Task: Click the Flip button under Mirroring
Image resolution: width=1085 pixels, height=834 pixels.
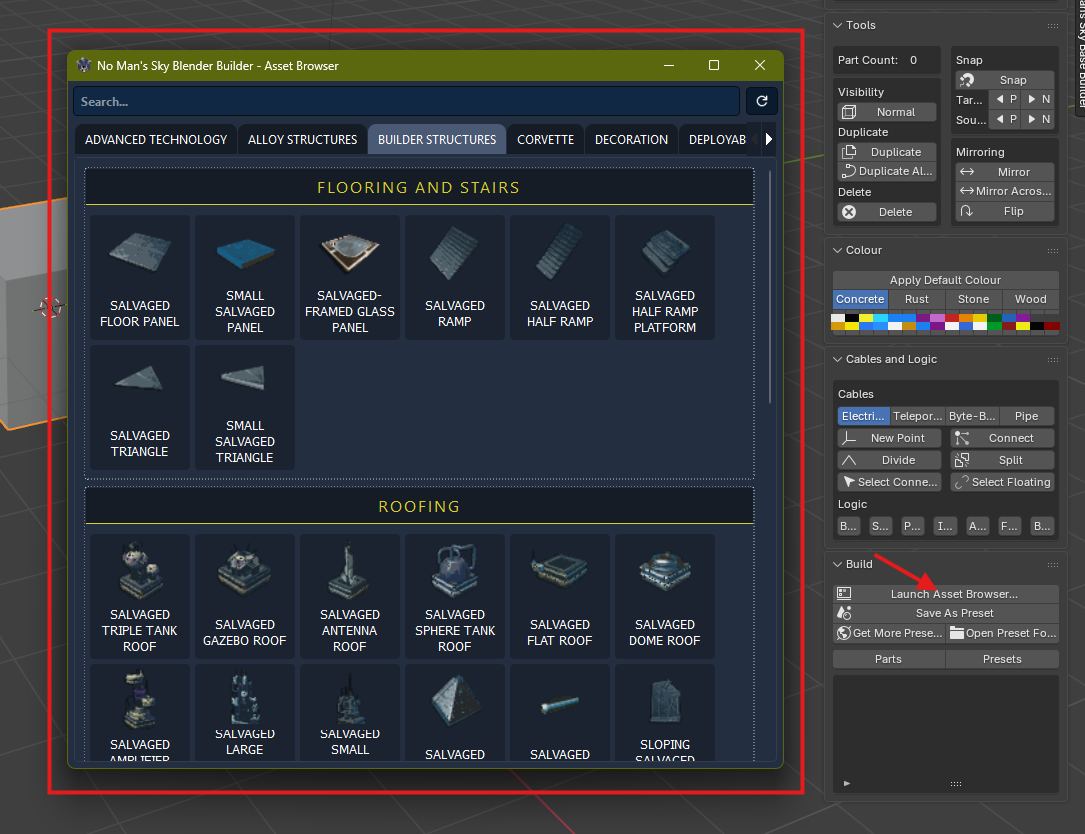Action: [1005, 212]
